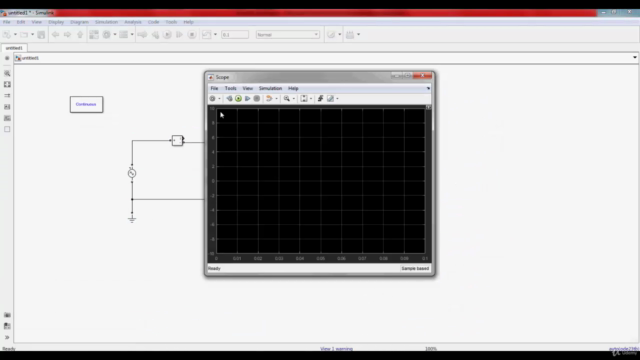This screenshot has height=360, width=640.
Task: Click the View 1 warning link
Action: point(336,349)
